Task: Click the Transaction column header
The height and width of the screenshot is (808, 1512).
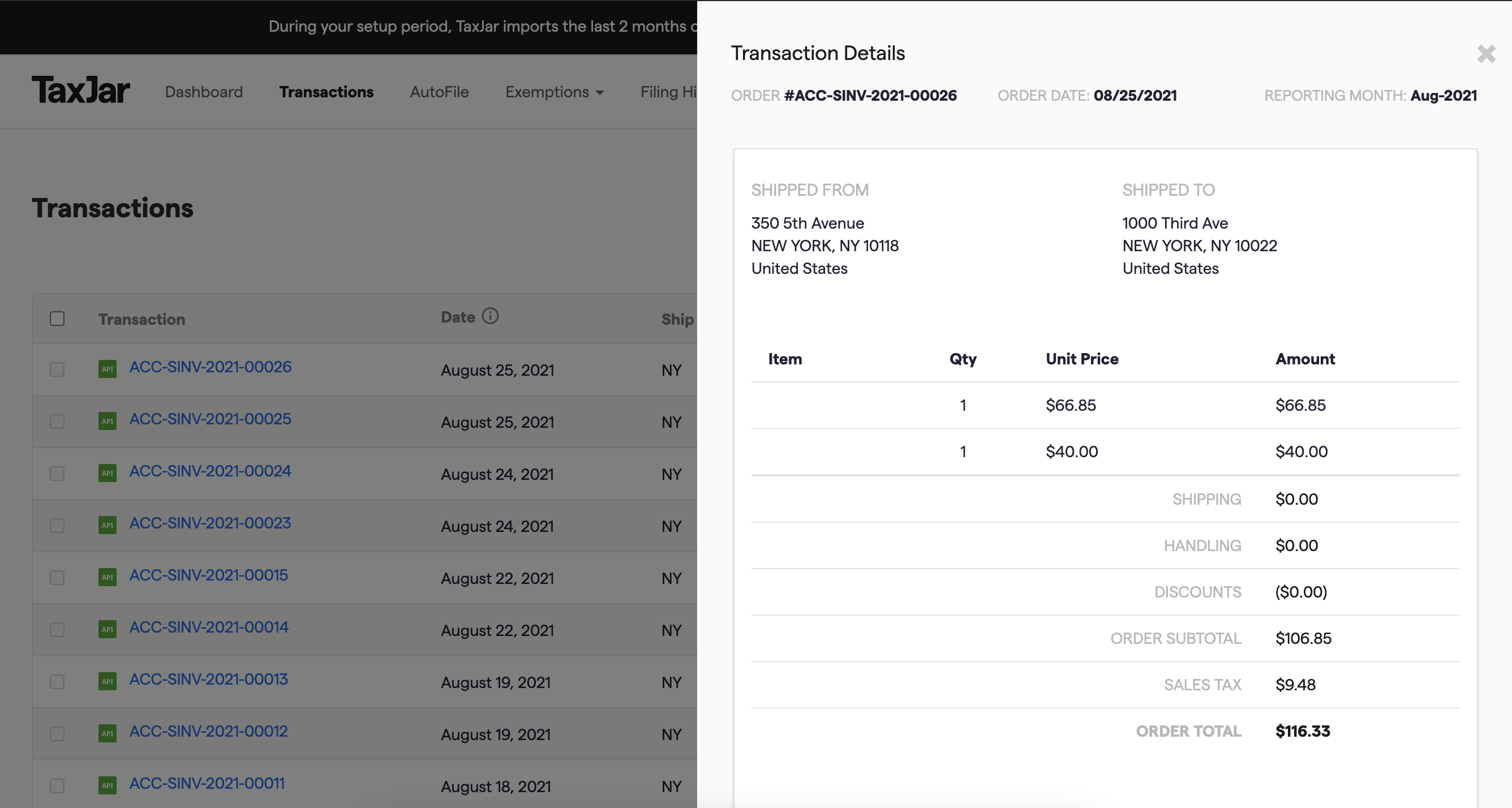Action: coord(141,319)
